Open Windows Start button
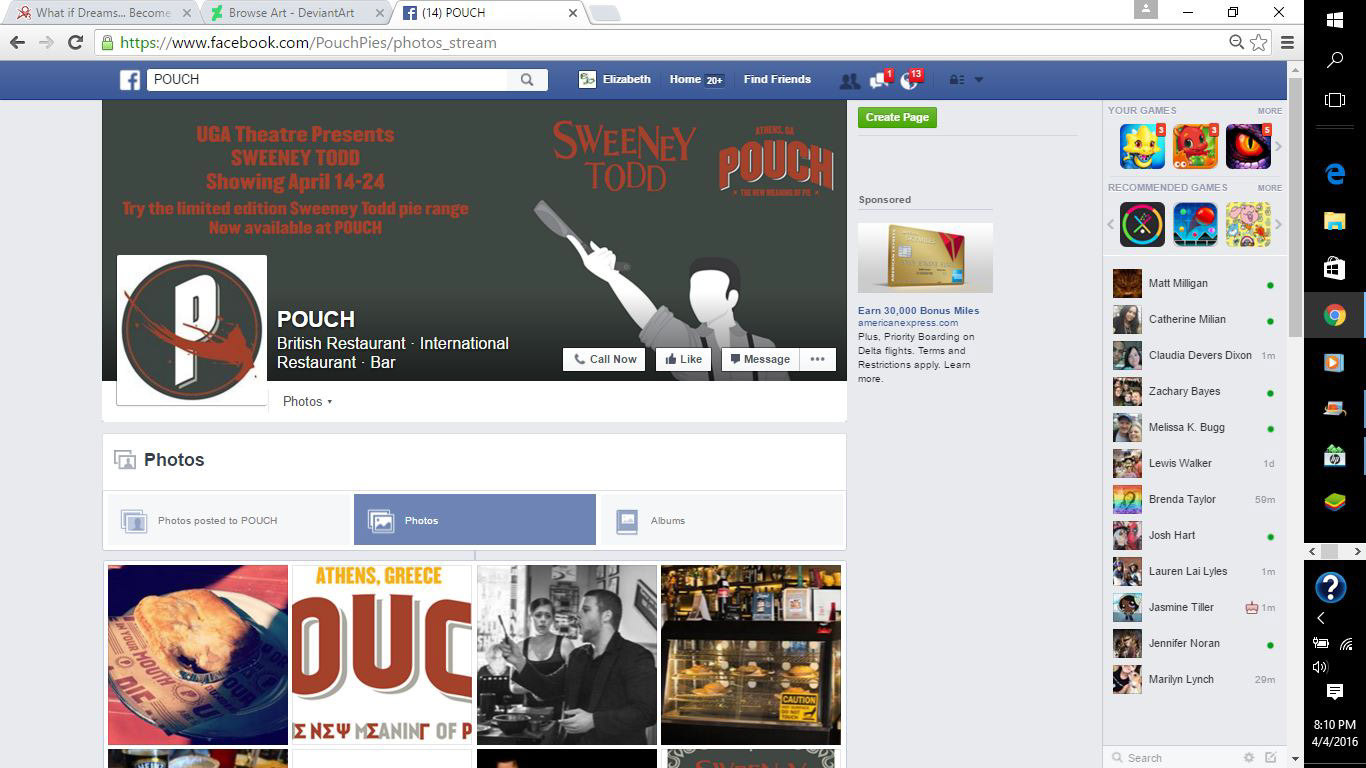 (1334, 19)
